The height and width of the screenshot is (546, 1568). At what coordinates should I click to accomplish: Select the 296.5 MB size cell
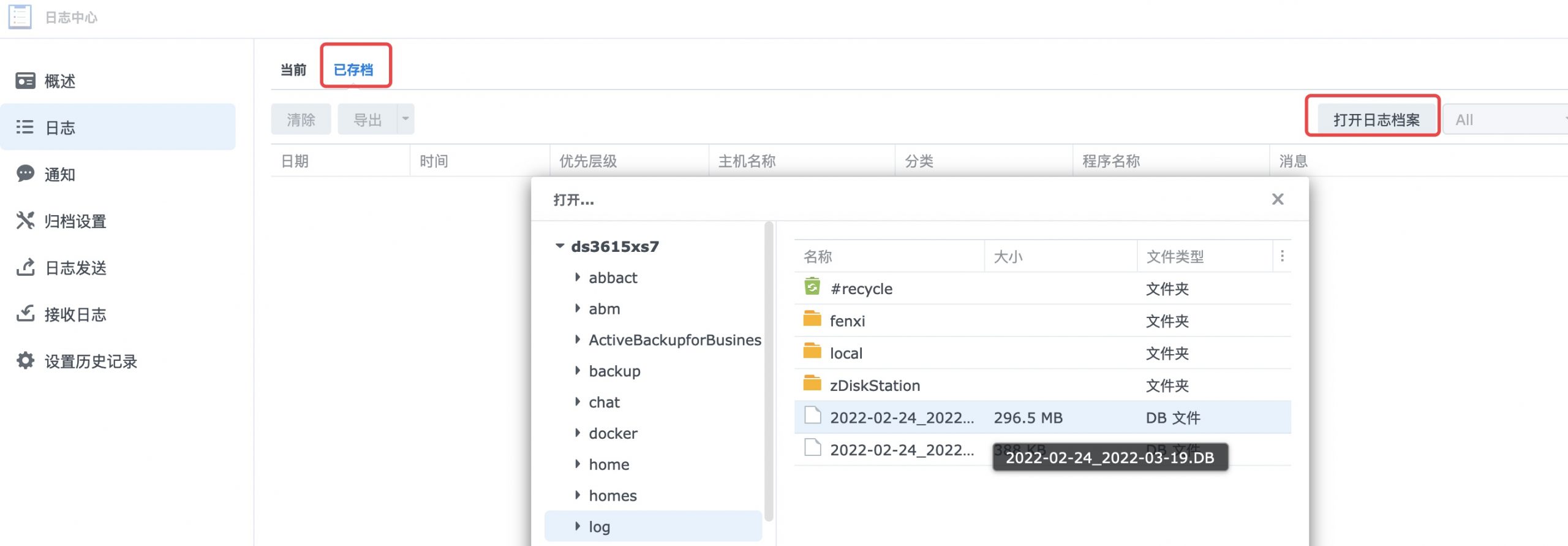tap(1028, 418)
